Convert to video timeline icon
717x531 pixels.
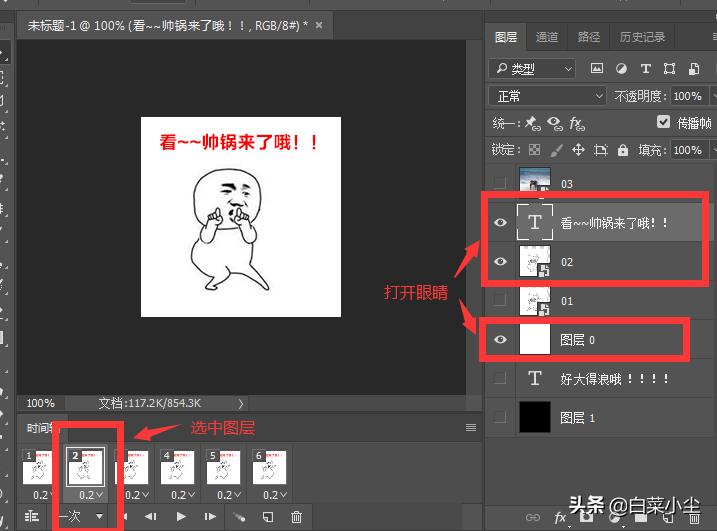tap(32, 516)
